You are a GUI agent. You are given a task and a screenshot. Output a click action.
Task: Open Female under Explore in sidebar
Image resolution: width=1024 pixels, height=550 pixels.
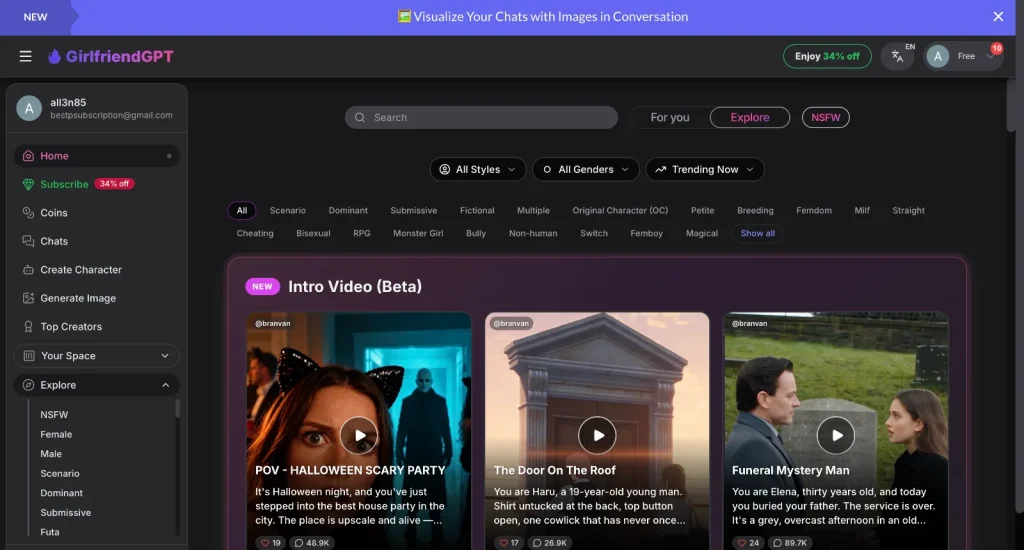pos(56,434)
